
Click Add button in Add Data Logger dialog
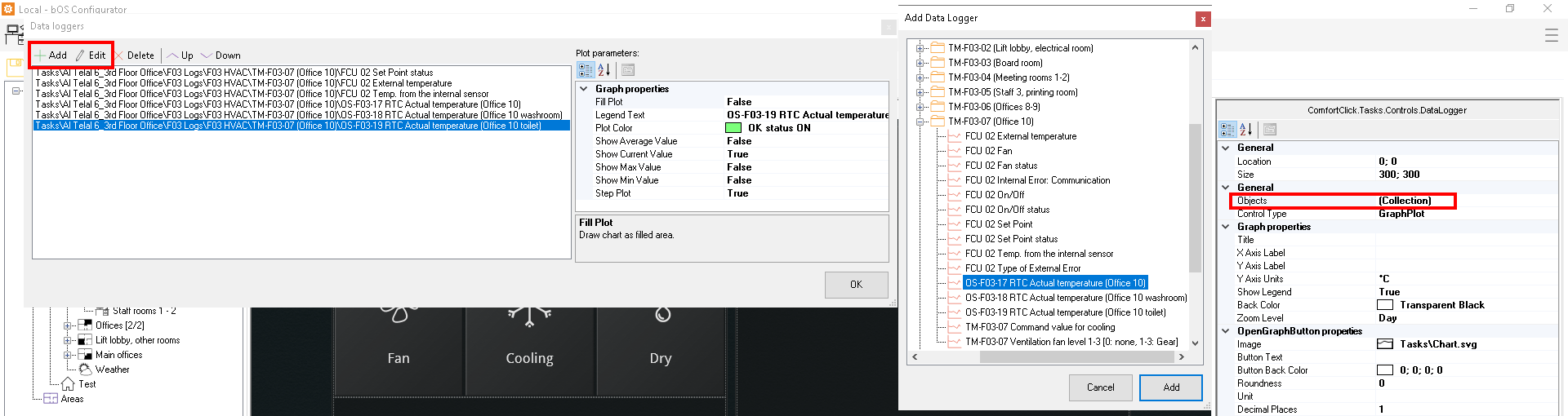pyautogui.click(x=1170, y=387)
